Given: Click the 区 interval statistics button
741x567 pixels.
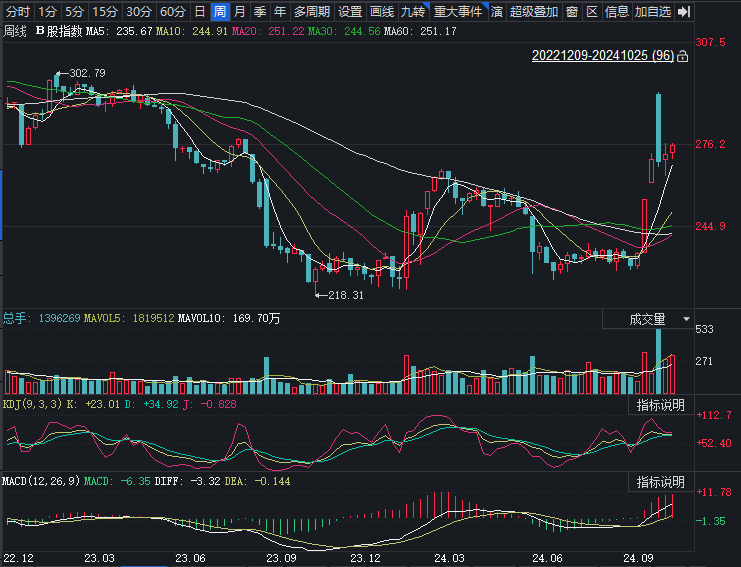Looking at the screenshot, I should point(591,12).
